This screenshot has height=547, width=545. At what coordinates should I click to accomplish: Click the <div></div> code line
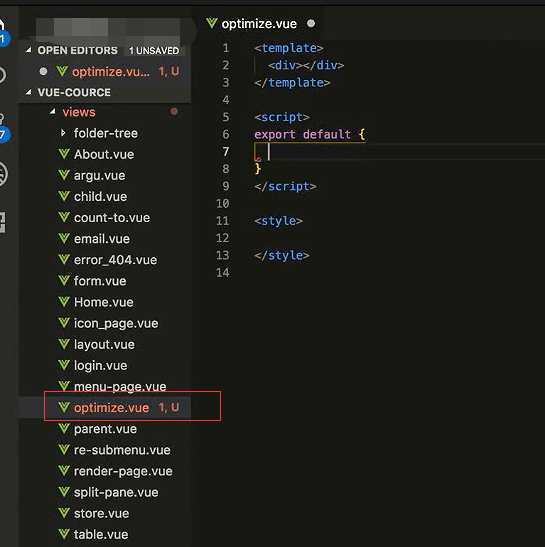tap(306, 65)
